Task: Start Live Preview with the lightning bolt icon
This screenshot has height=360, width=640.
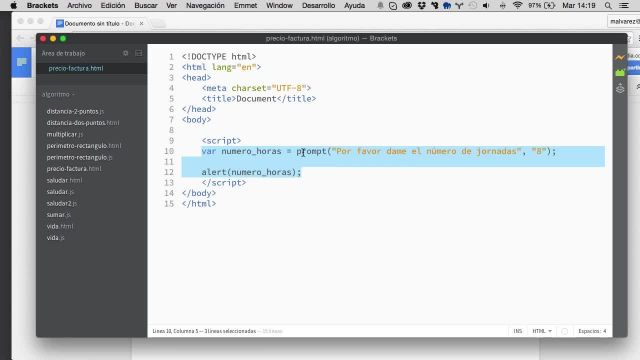Action: tap(620, 58)
